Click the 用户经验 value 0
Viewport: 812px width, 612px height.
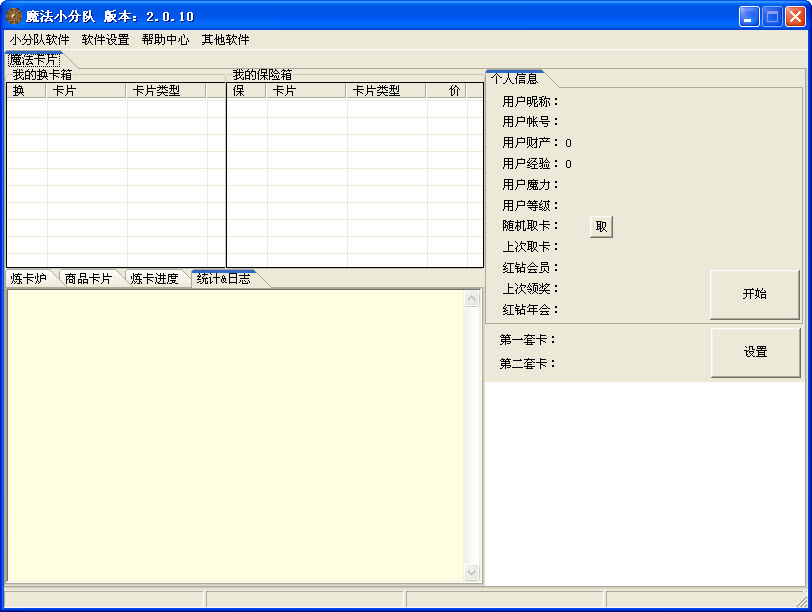pos(568,165)
